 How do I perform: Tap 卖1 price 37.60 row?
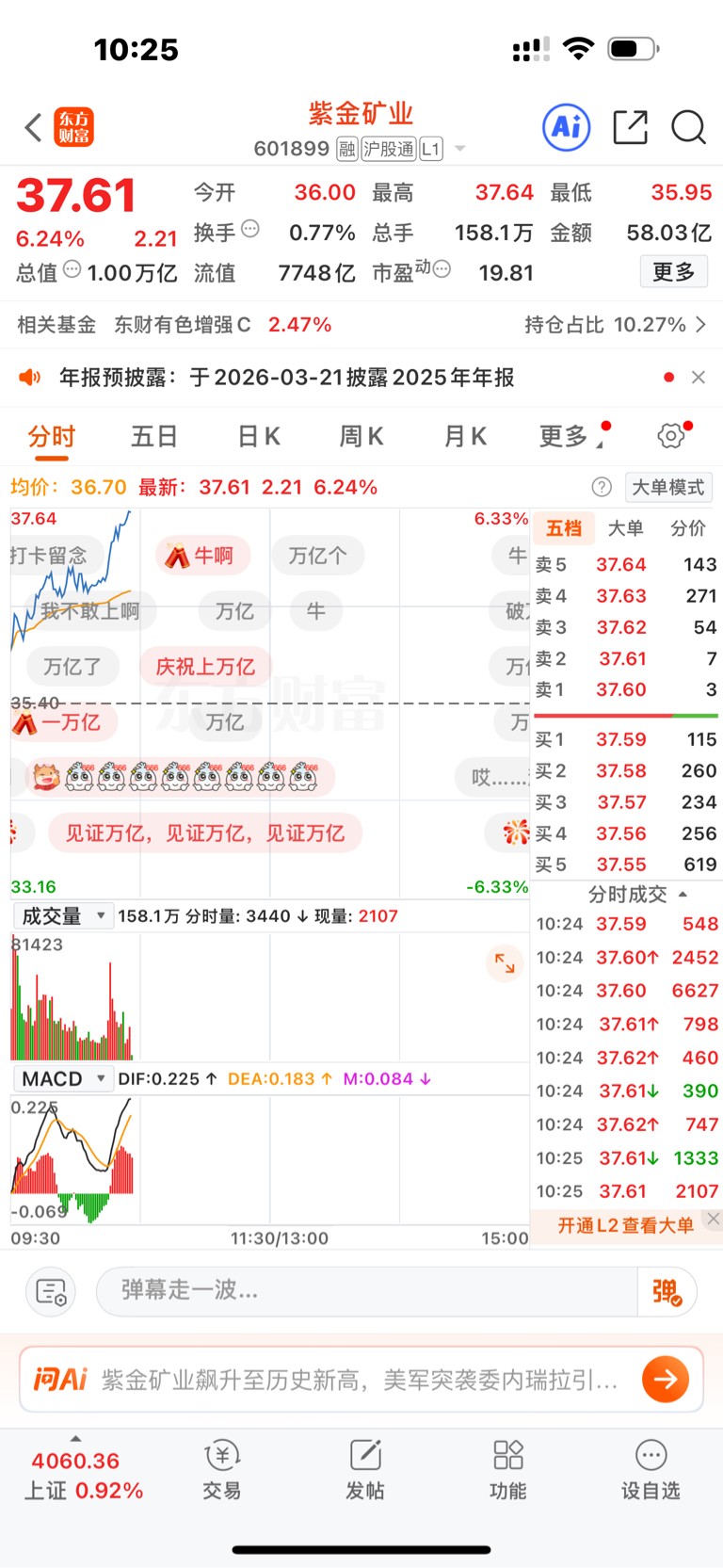626,689
